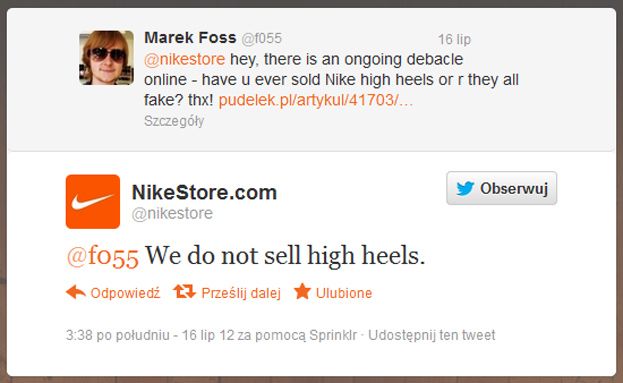Open the pudelek.pl article link
Screen dimensions: 623x383
(x=316, y=100)
